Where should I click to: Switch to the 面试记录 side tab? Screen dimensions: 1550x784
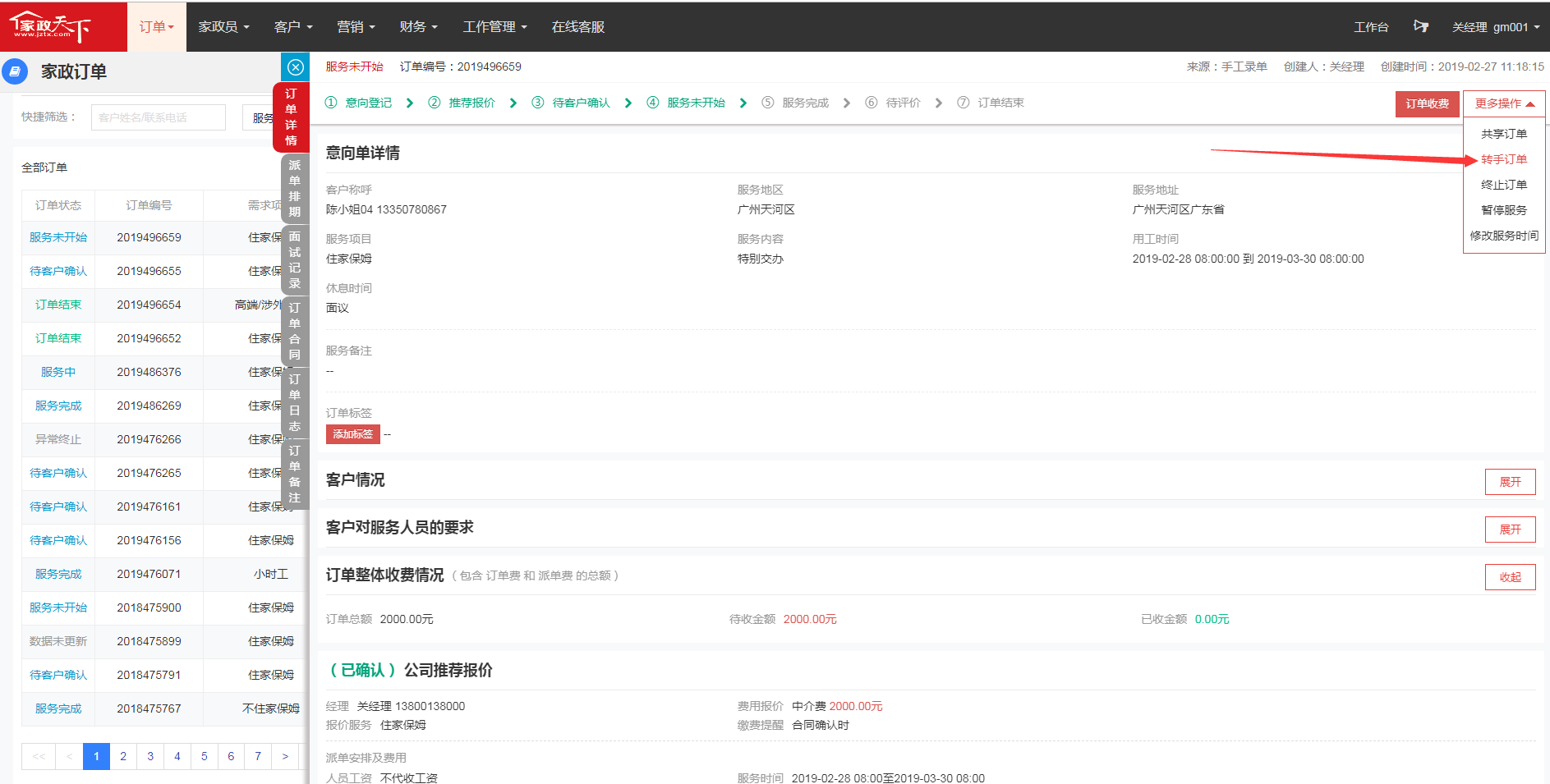point(295,259)
